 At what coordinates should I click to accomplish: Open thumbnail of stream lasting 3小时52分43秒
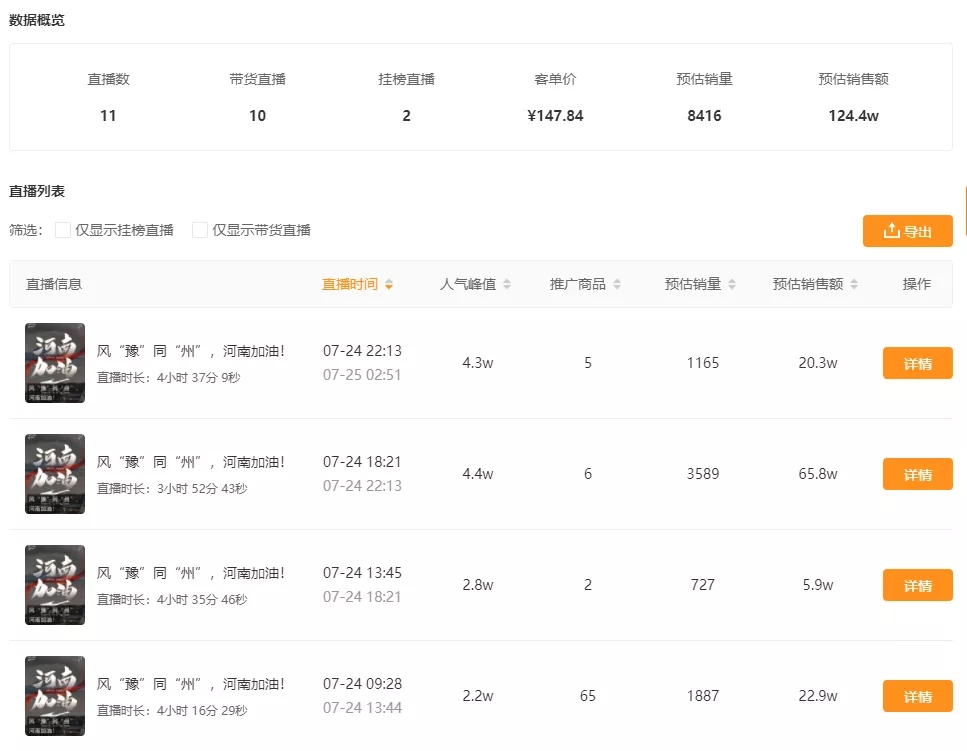pos(55,474)
